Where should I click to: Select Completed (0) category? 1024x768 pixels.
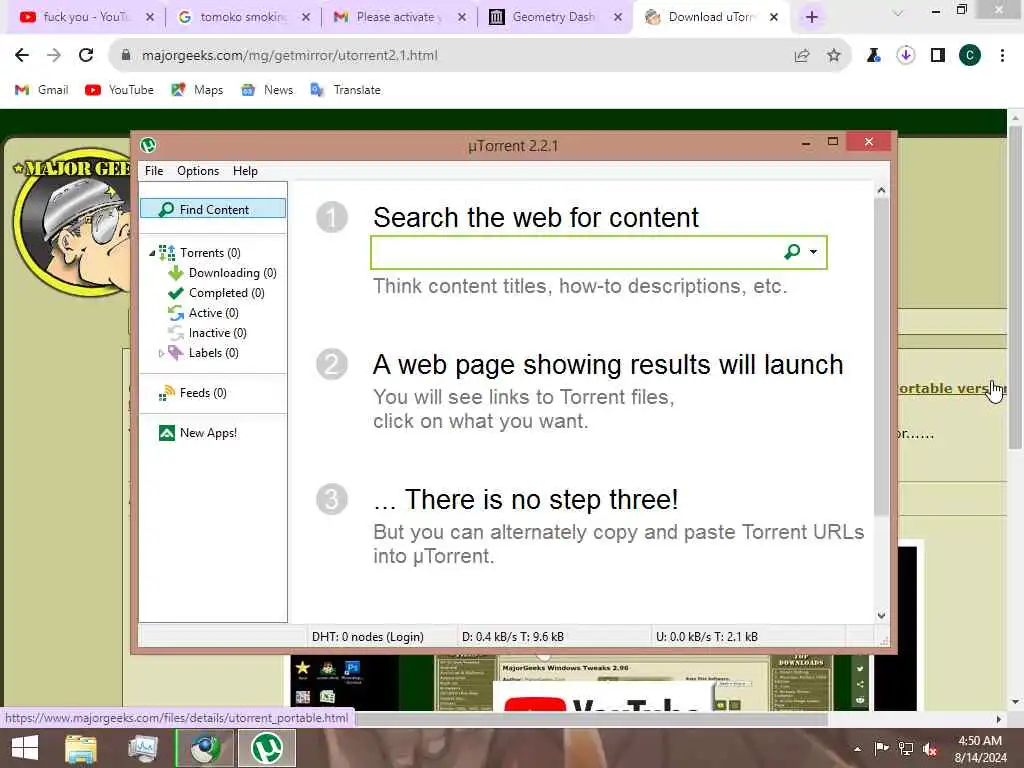[x=227, y=293]
